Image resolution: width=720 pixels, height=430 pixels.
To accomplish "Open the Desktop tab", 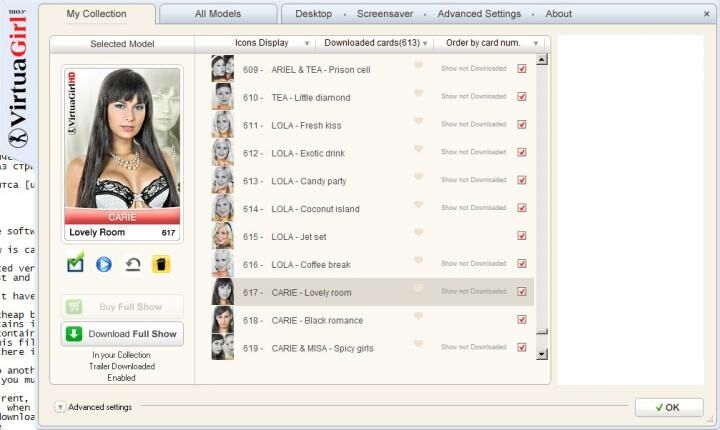I will click(314, 14).
